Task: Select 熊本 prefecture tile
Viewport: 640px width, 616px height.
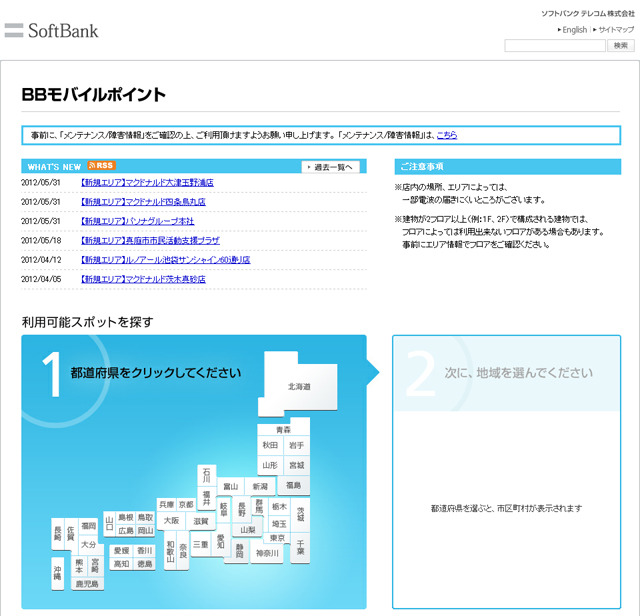Action: tap(79, 566)
